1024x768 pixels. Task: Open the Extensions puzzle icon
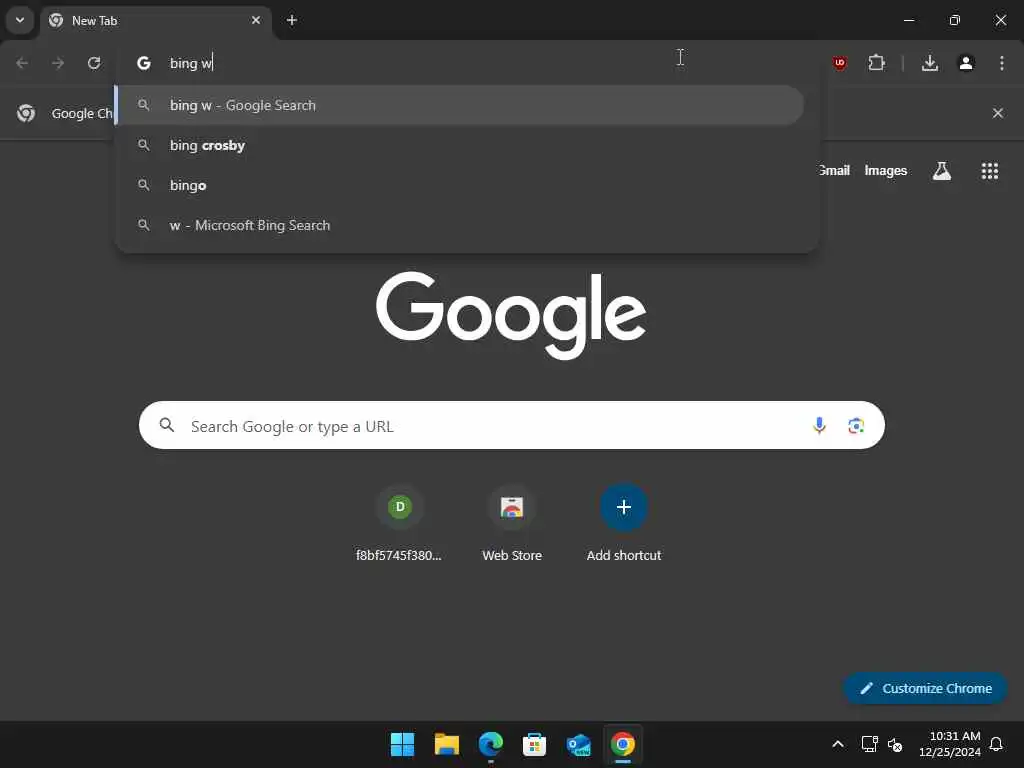click(876, 63)
